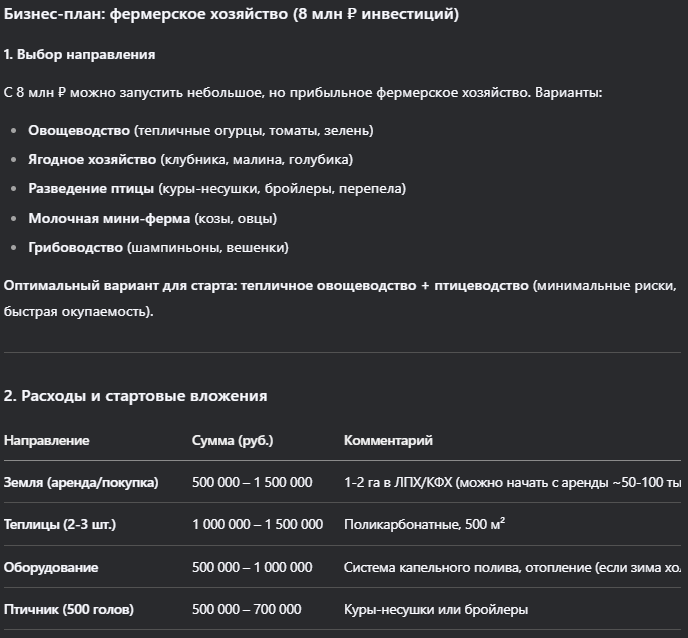Click the heading "1. Выбор направления"
The height and width of the screenshot is (638, 688).
pyautogui.click(x=79, y=54)
